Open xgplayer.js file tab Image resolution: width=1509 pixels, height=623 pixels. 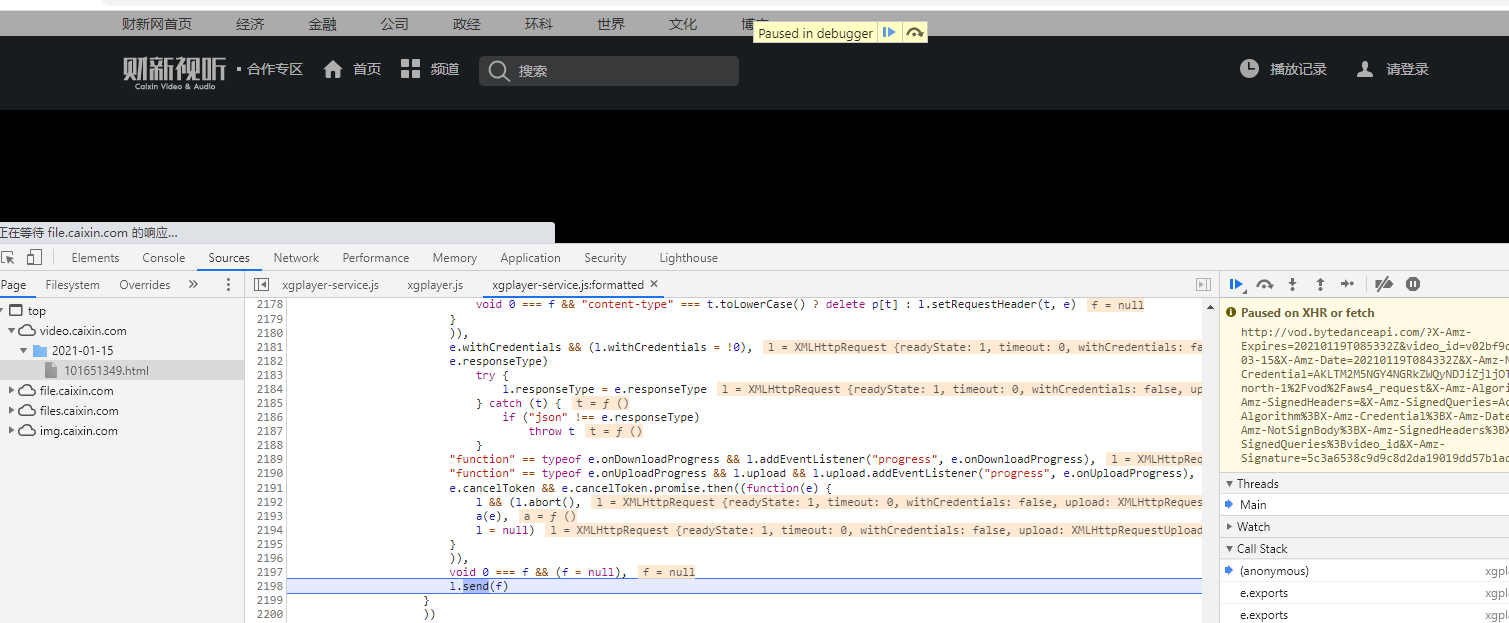click(435, 285)
